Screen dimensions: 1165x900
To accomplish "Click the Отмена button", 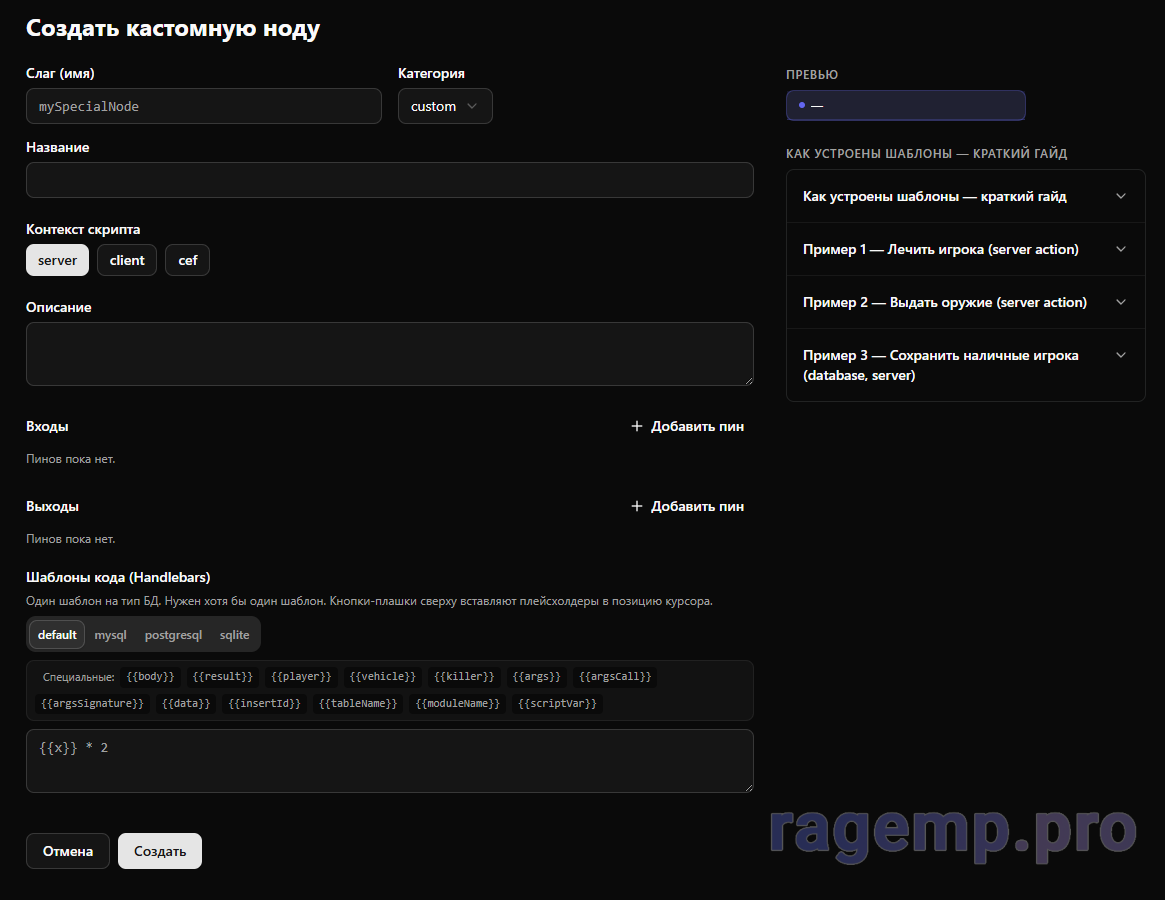I will 68,851.
